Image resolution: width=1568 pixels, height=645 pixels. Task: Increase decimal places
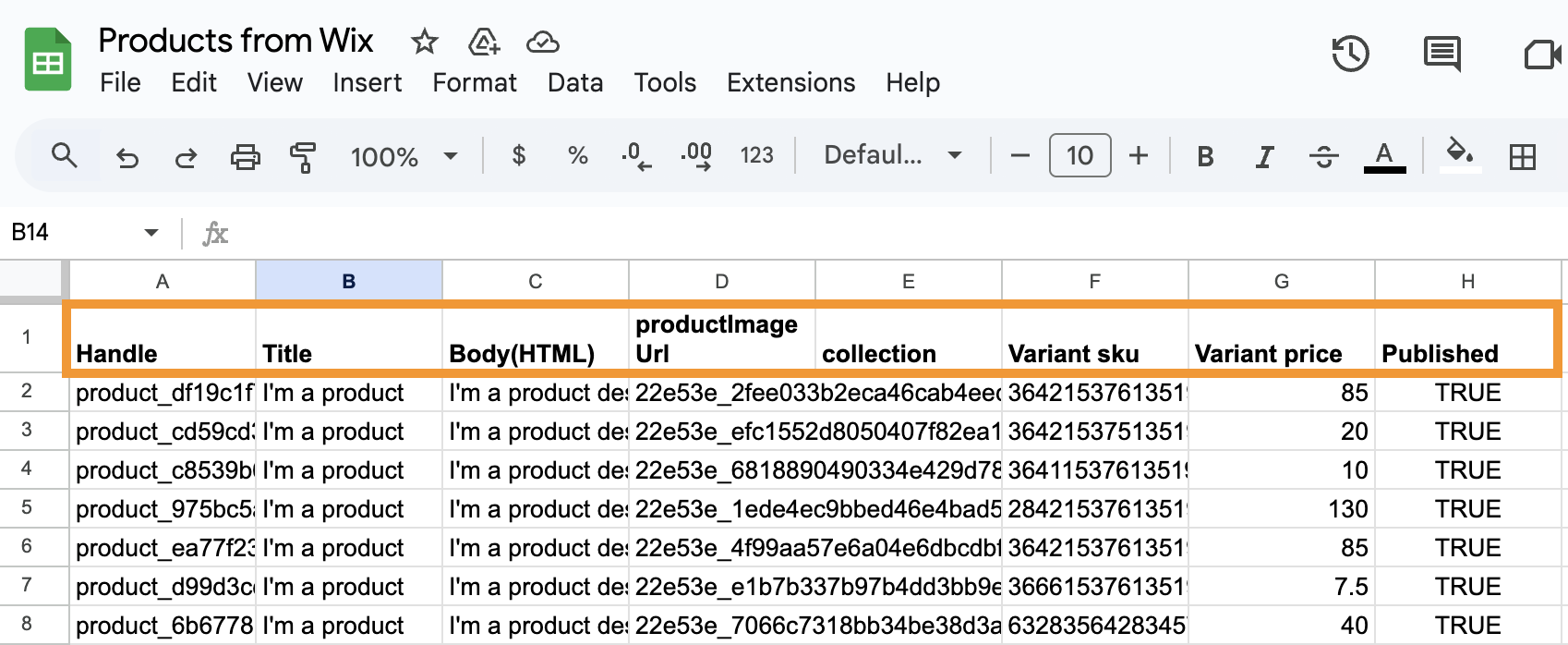(x=696, y=156)
